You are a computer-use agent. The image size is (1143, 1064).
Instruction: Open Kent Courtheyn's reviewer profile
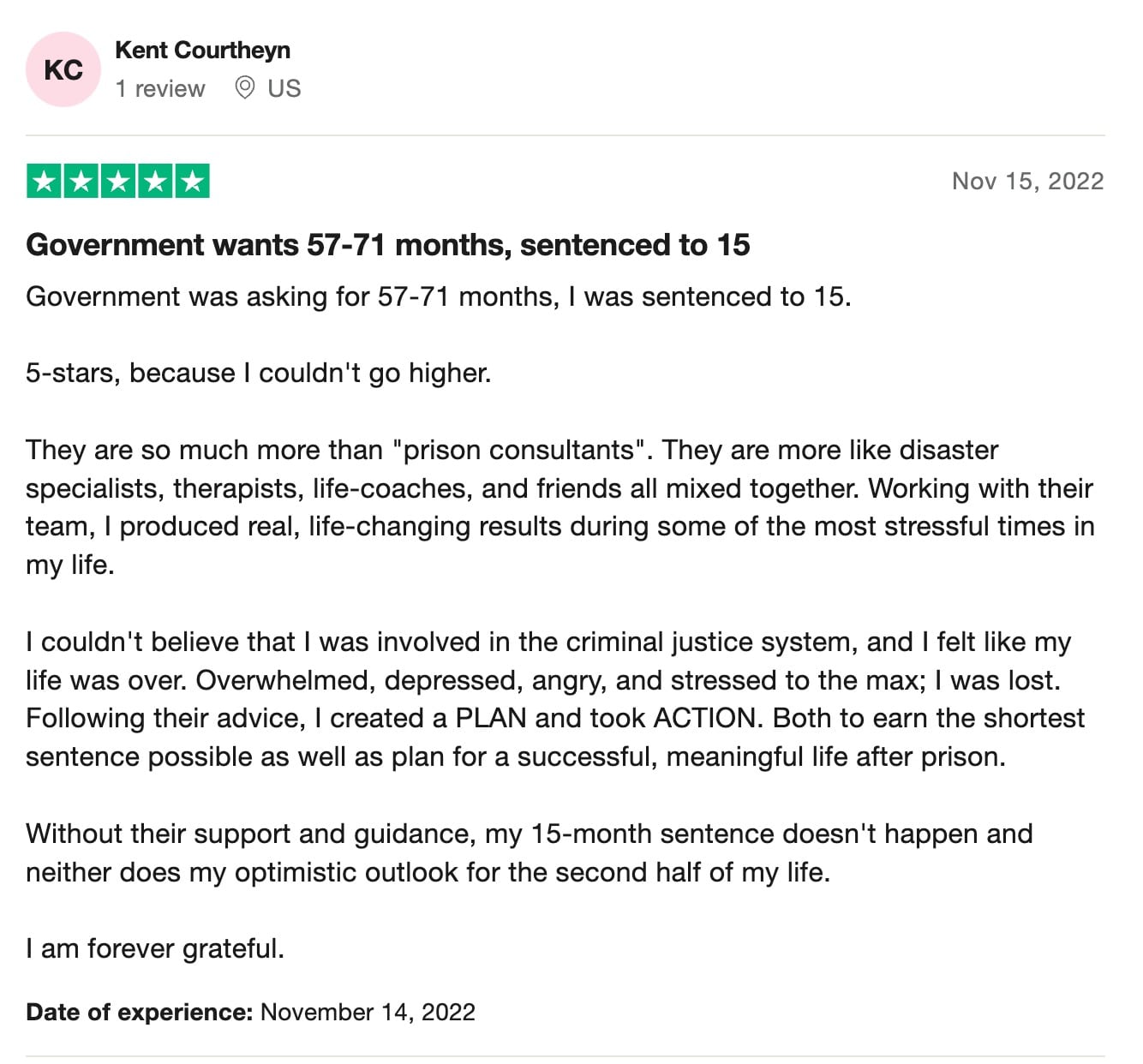click(x=203, y=51)
